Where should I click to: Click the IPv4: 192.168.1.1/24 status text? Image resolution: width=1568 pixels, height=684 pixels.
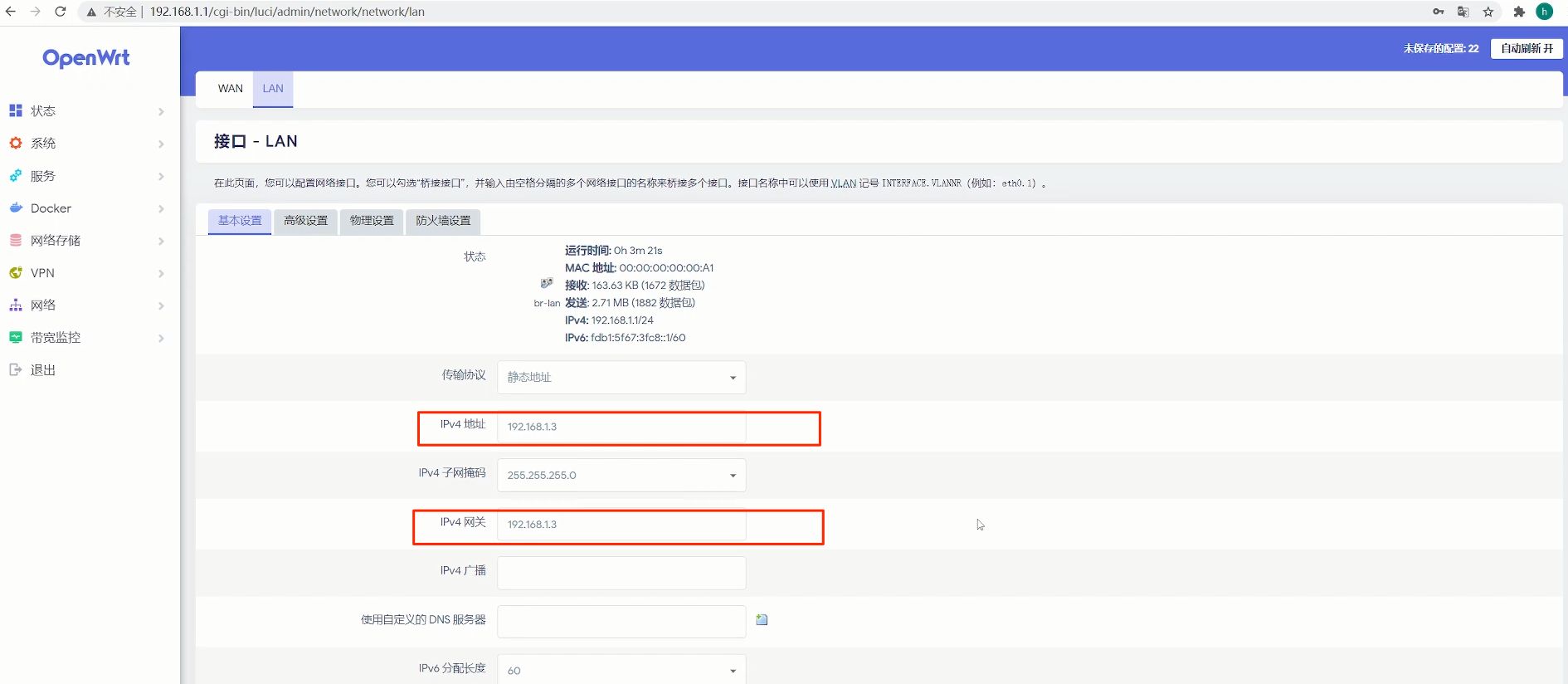pos(609,320)
